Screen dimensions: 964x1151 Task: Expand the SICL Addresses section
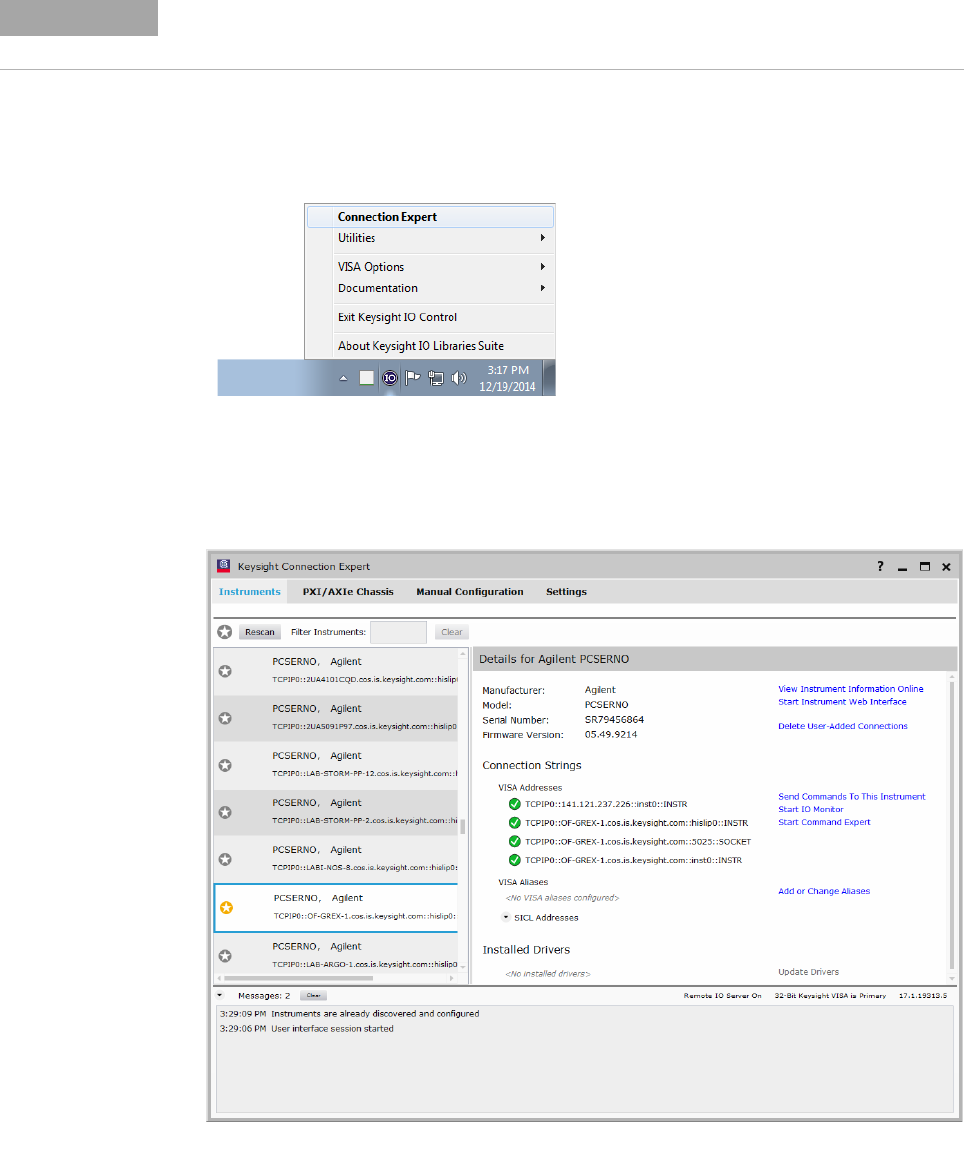coord(506,918)
